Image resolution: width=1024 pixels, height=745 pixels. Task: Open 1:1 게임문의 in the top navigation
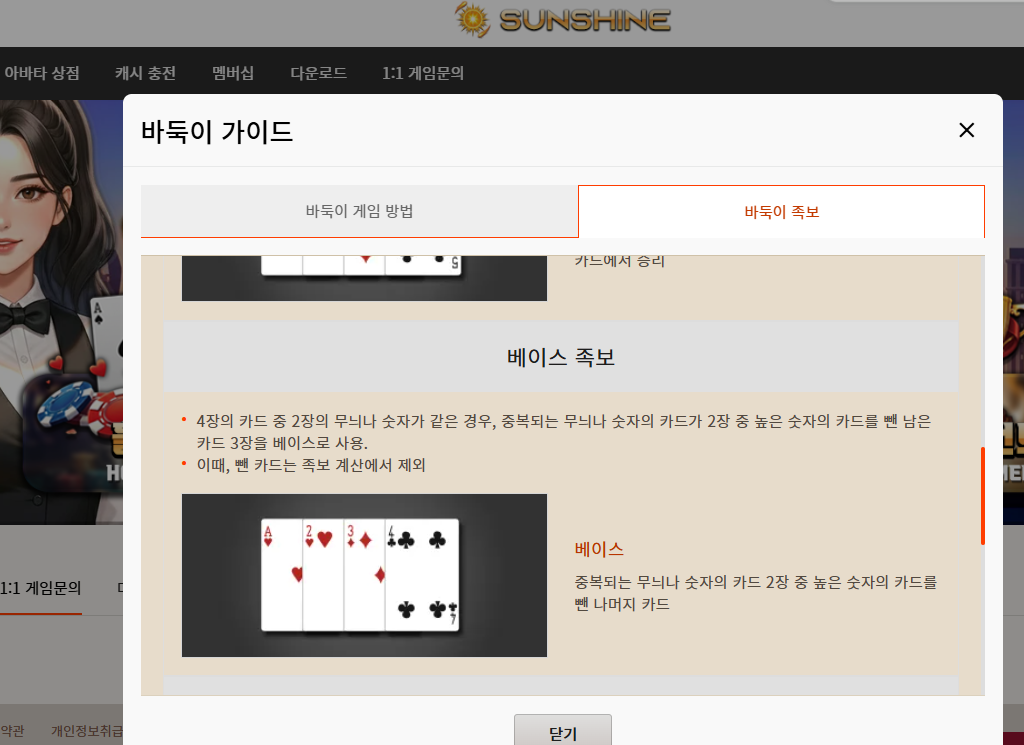[423, 72]
